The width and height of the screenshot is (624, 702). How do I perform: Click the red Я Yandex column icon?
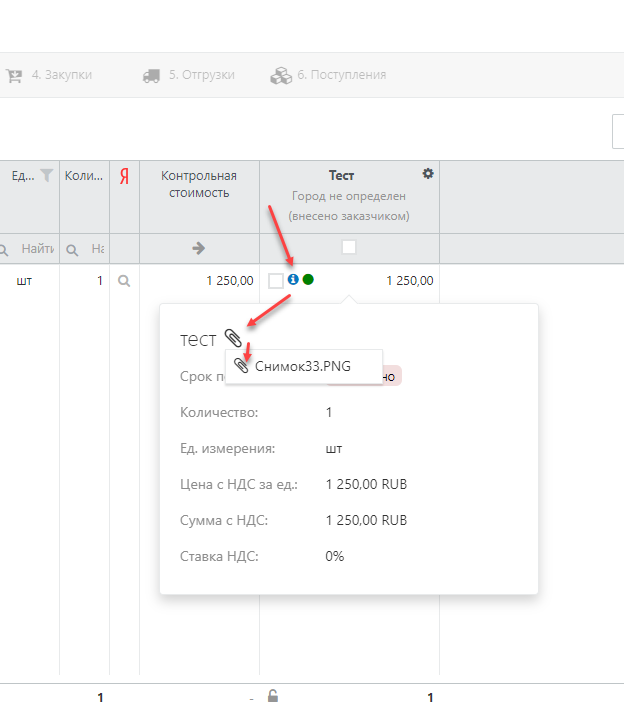pyautogui.click(x=124, y=176)
